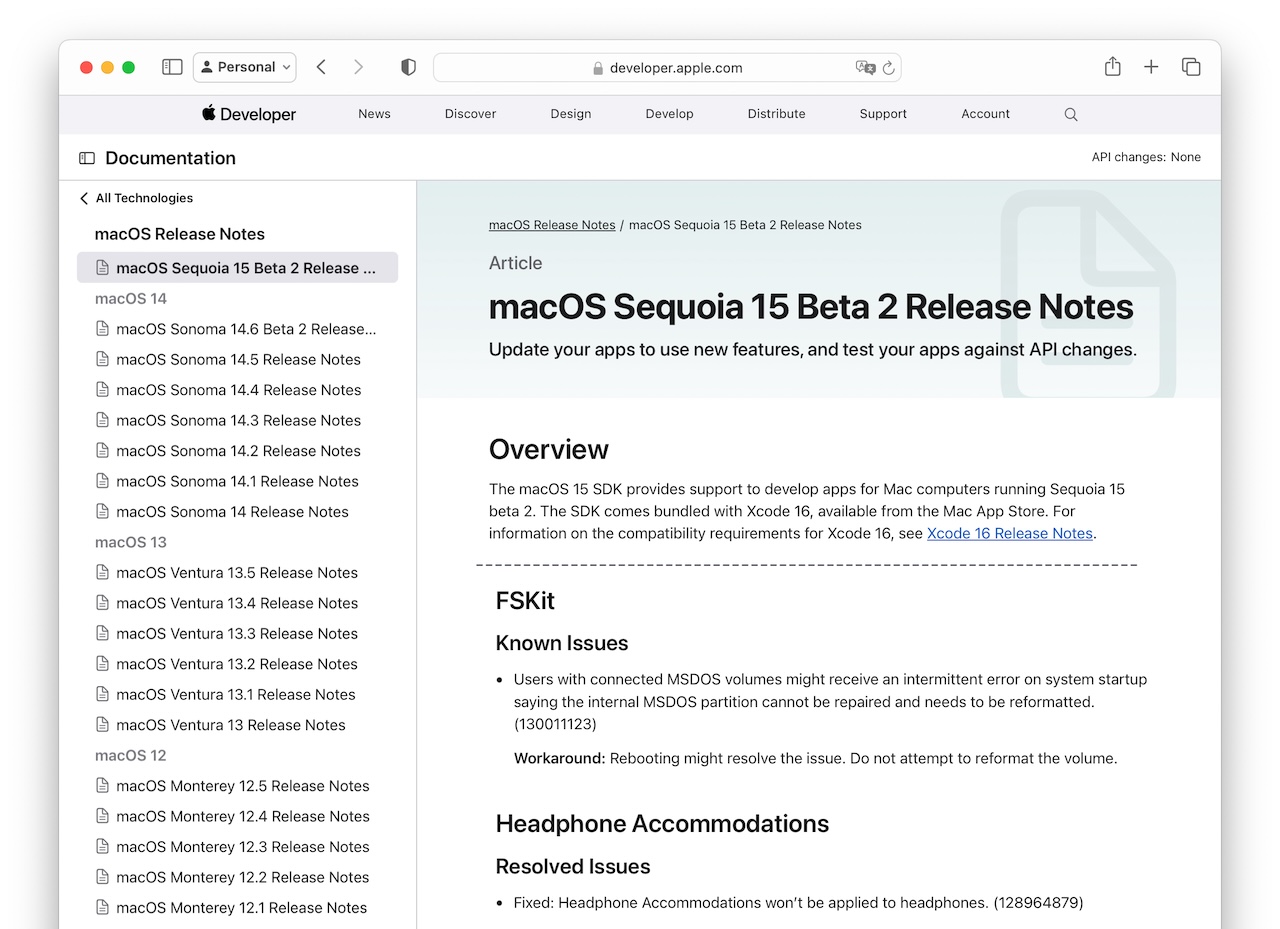Click the macOS Release Notes sidebar heading
This screenshot has width=1280, height=929.
pos(180,234)
